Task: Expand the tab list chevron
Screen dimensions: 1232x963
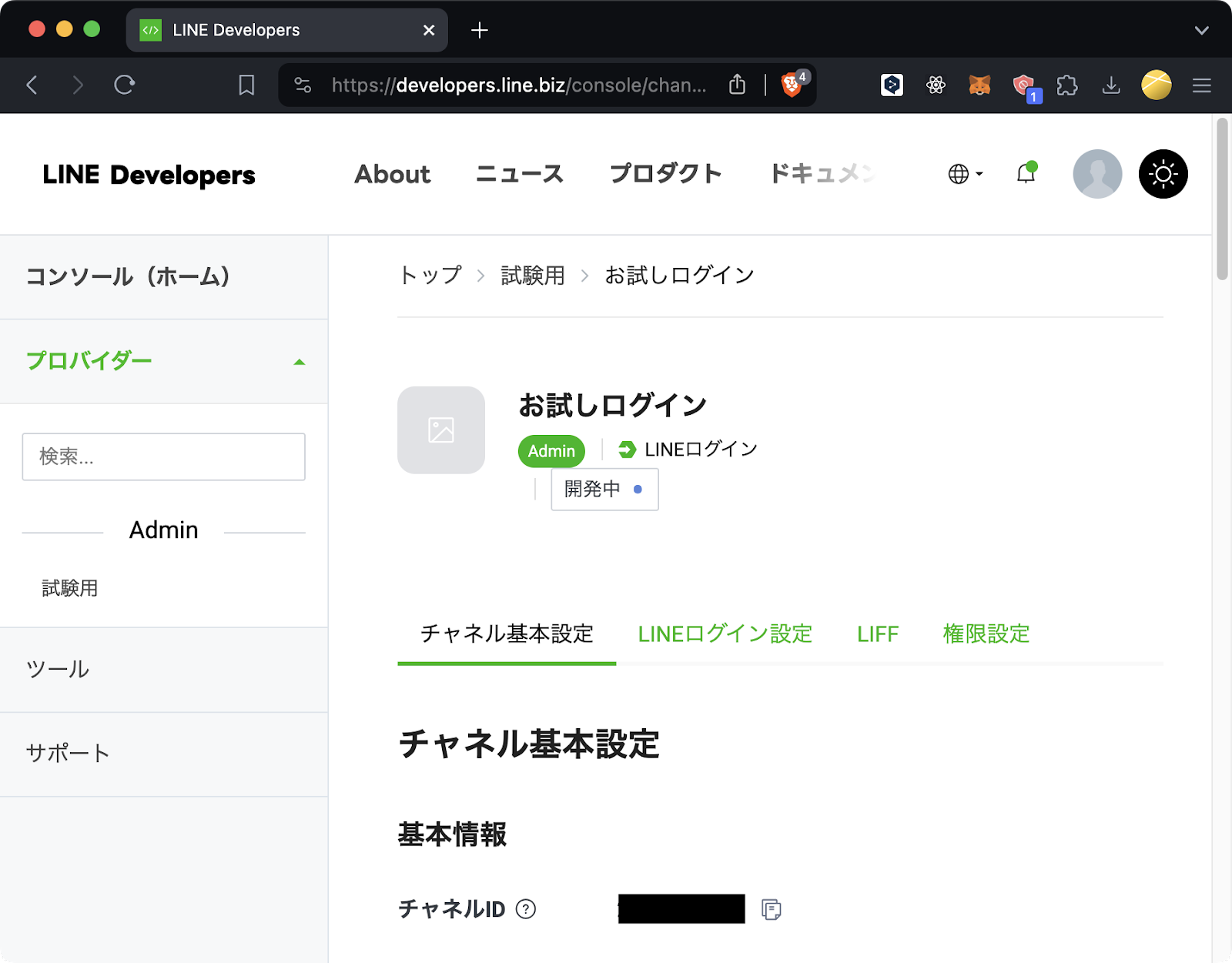Action: coord(1202,30)
